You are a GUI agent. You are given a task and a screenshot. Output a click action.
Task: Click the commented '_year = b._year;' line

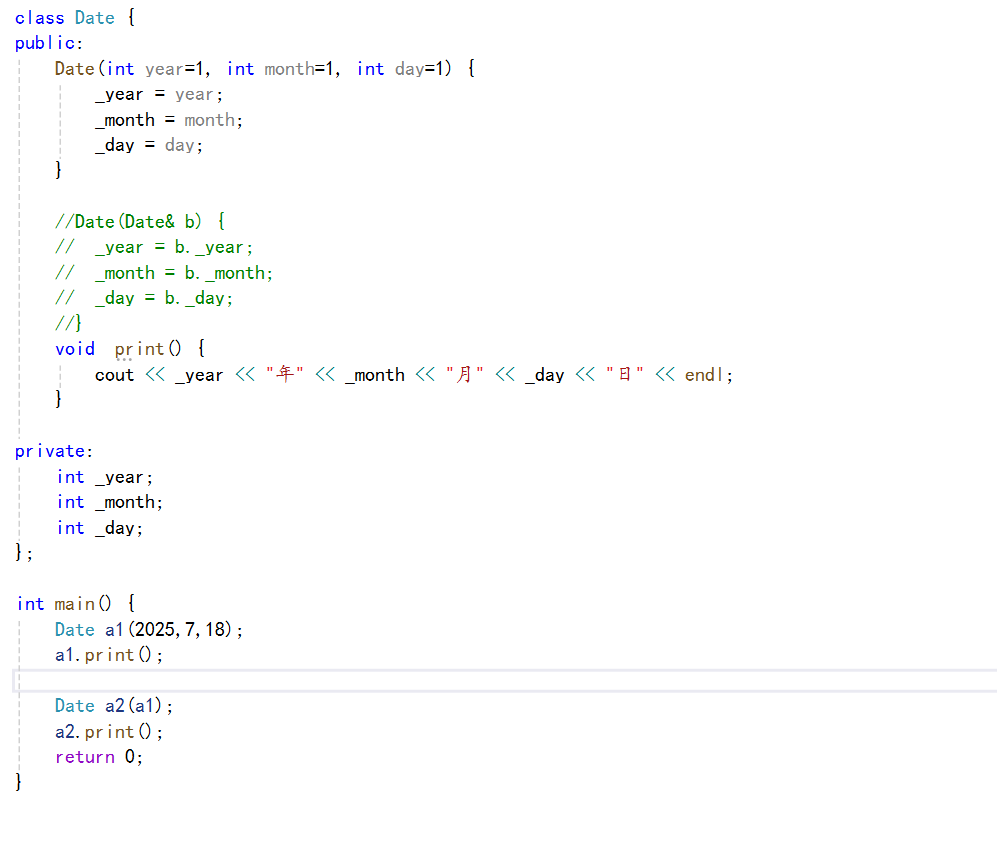pos(154,247)
